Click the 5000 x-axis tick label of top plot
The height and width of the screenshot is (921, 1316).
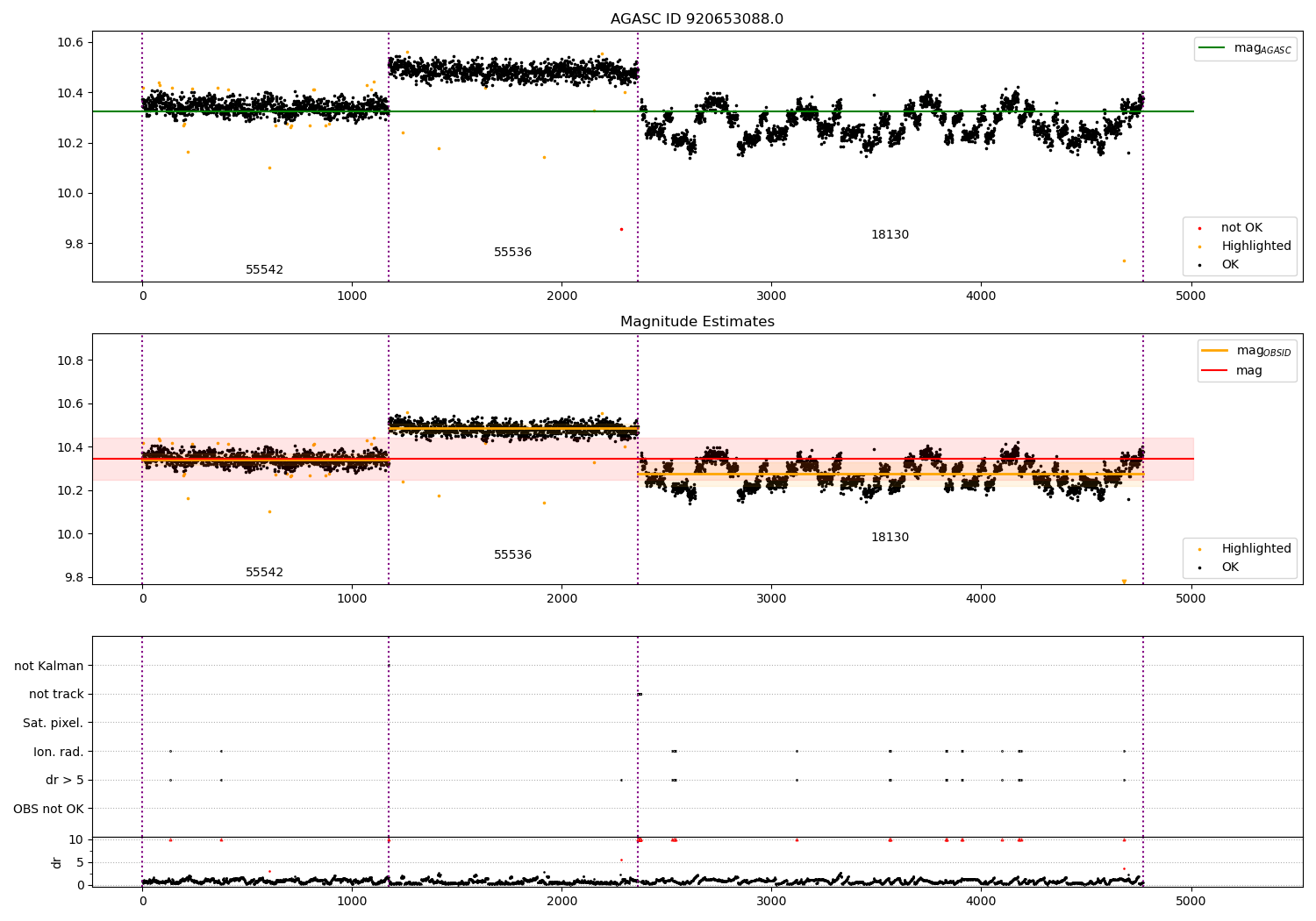coord(1191,296)
